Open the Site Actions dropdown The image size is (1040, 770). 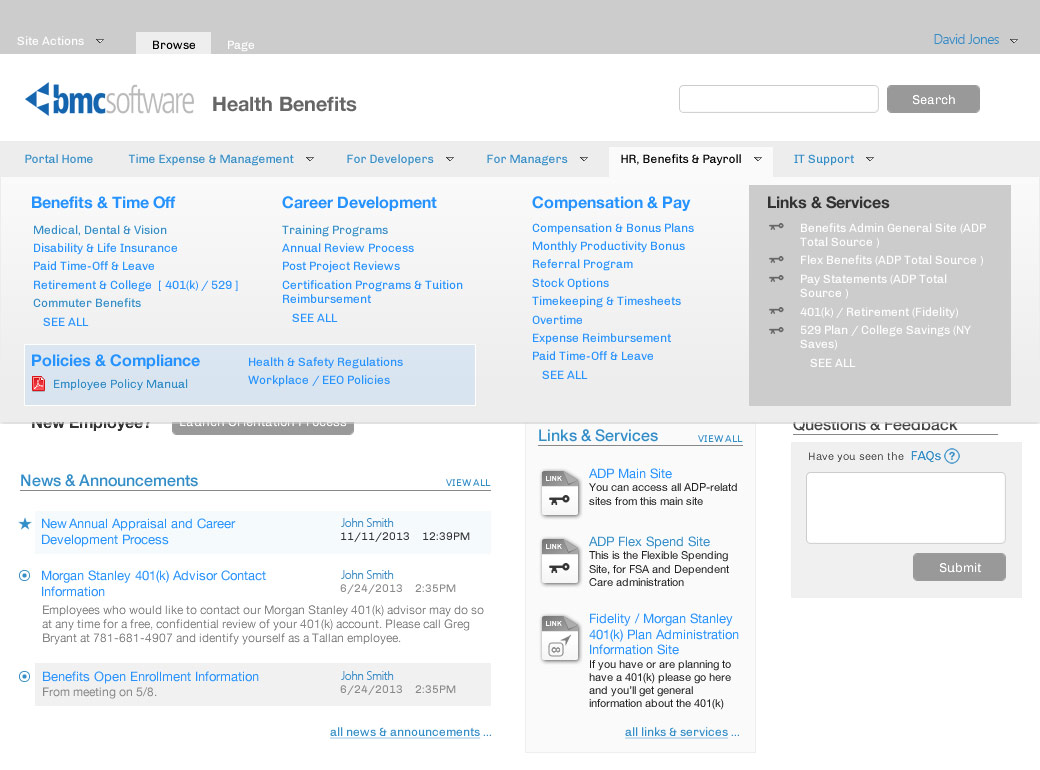[x=61, y=41]
